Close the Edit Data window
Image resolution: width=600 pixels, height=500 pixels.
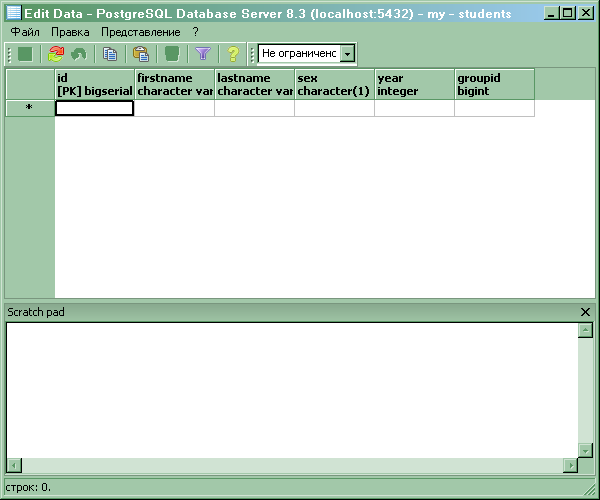(586, 13)
